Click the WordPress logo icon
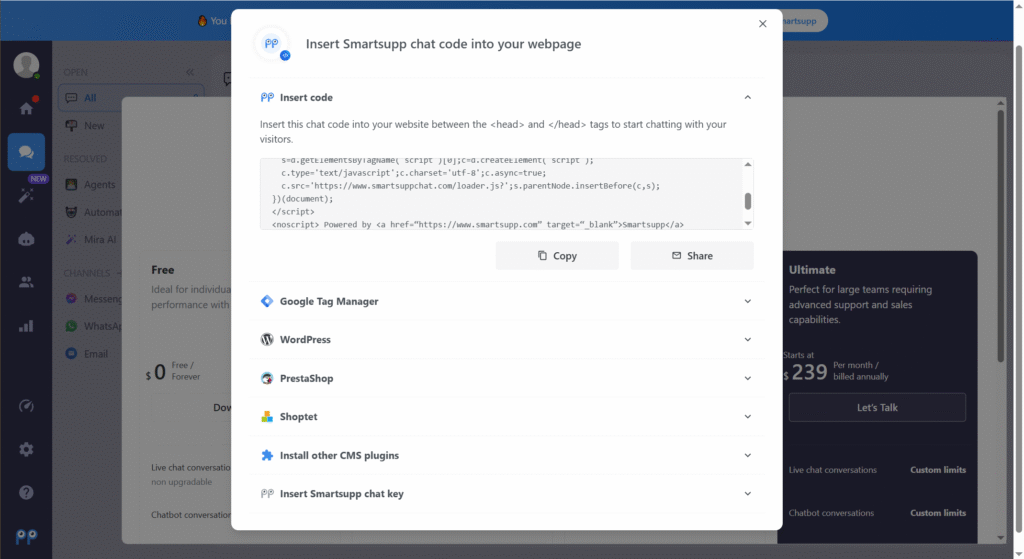The width and height of the screenshot is (1024, 559). pos(266,340)
